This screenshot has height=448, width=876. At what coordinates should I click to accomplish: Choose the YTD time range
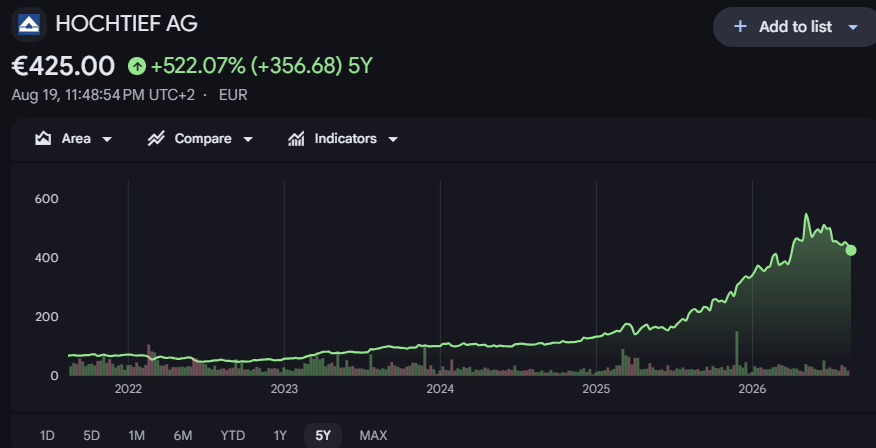coord(231,436)
